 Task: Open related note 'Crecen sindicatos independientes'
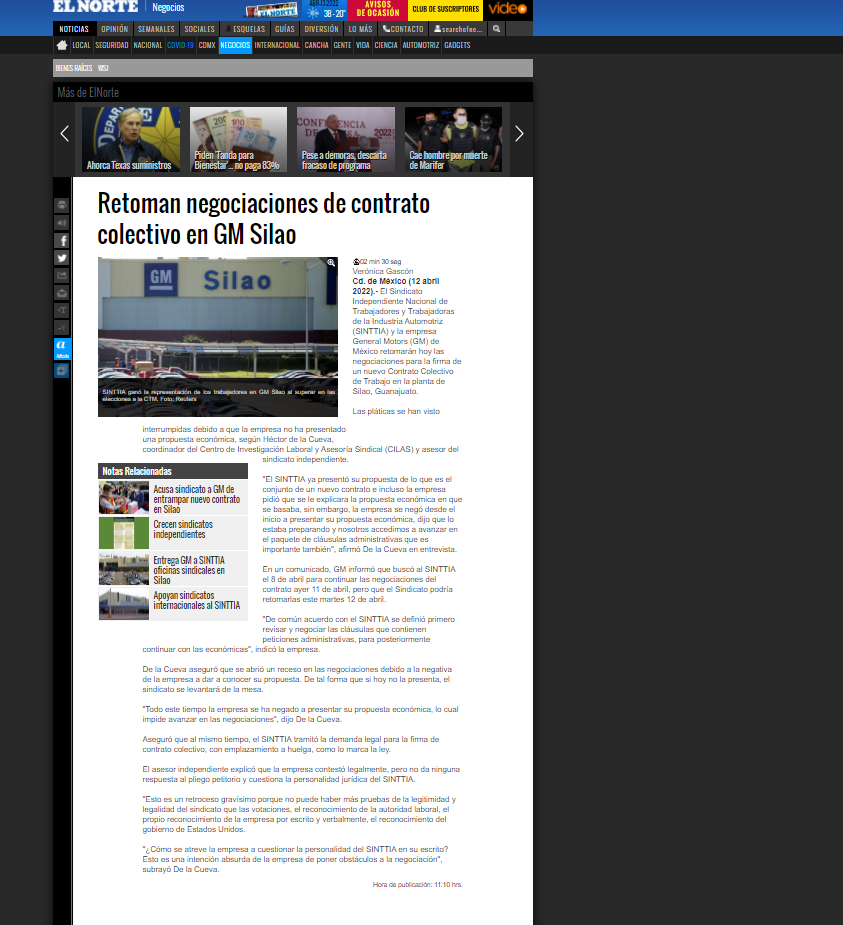pos(173,533)
